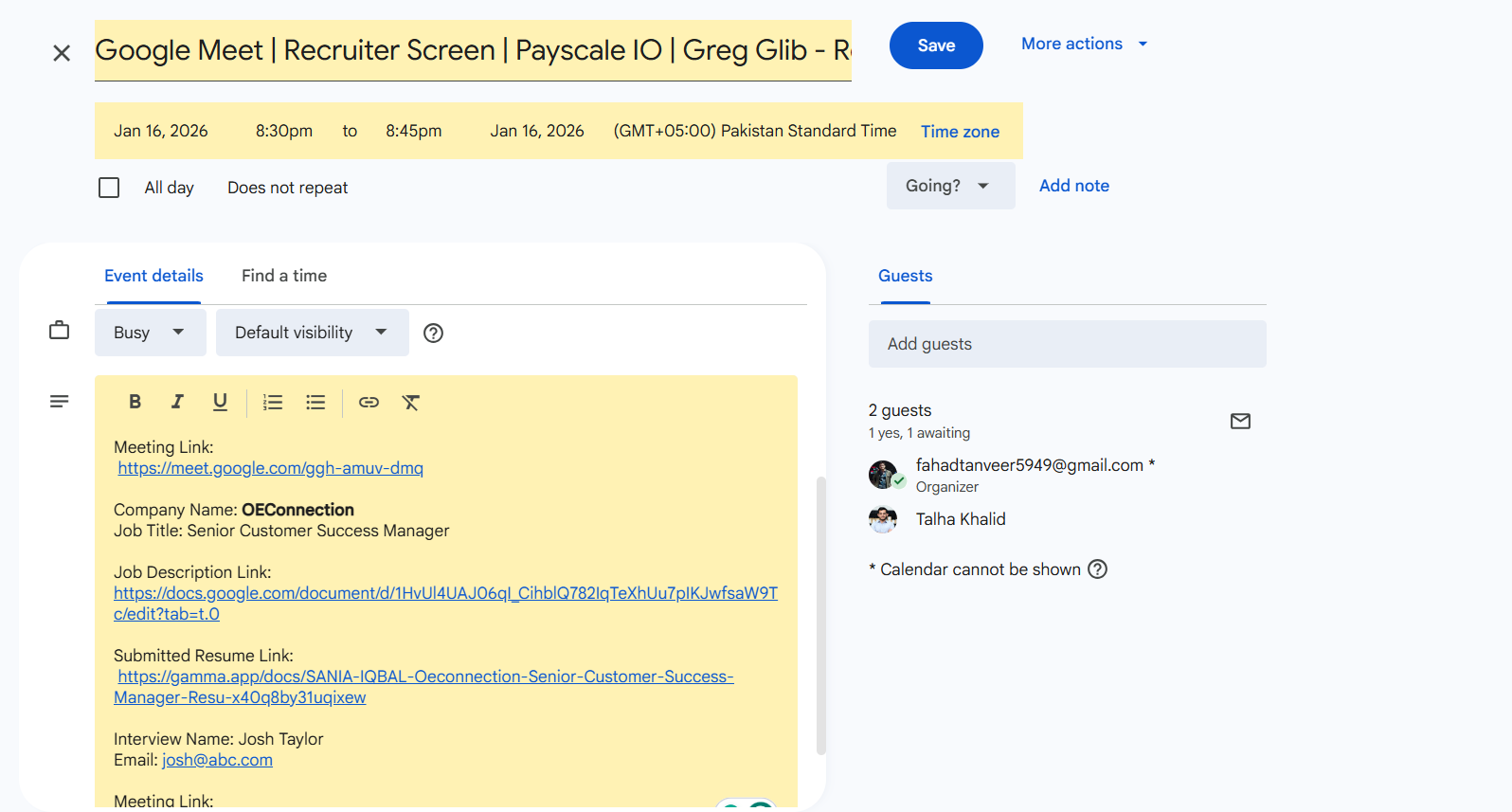Click guest fahadtanveer5949@gmail.com
The image size is (1512, 812).
point(1030,465)
